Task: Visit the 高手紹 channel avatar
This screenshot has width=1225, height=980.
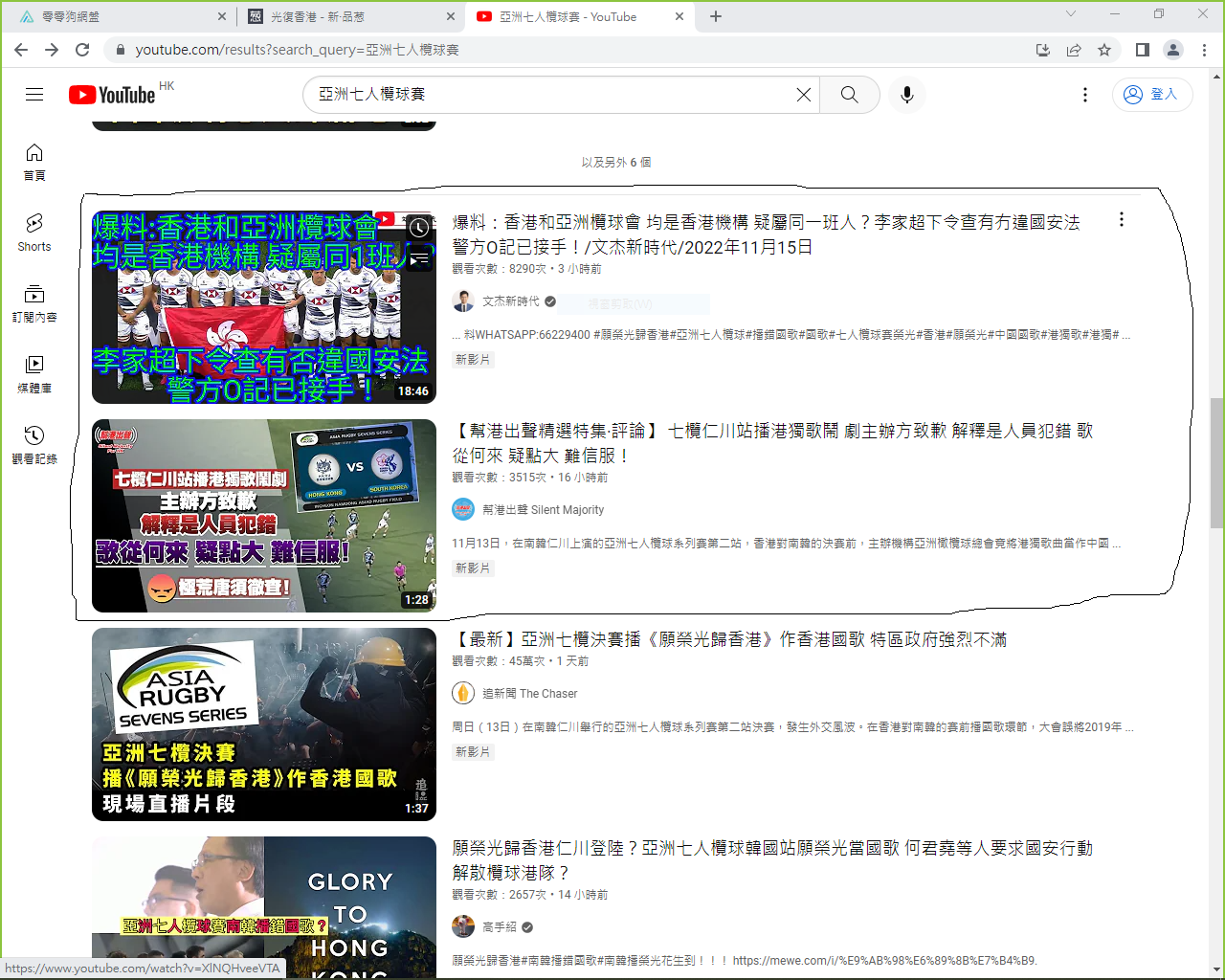Action: pyautogui.click(x=463, y=927)
